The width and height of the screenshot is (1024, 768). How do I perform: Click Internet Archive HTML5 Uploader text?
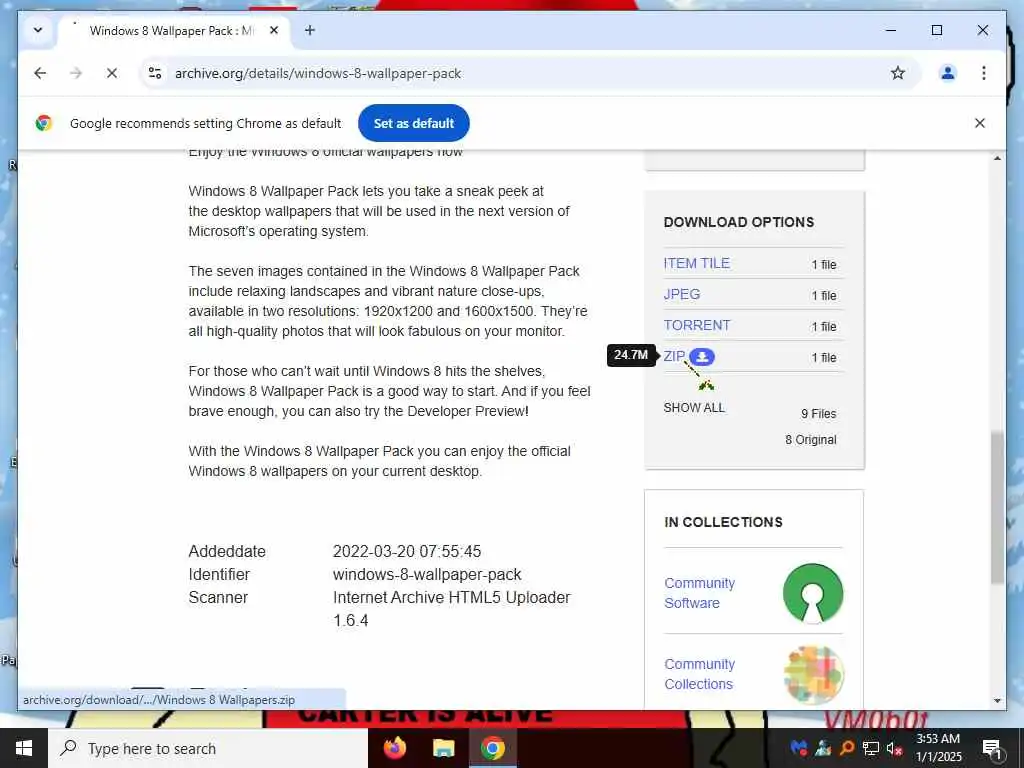coord(451,598)
